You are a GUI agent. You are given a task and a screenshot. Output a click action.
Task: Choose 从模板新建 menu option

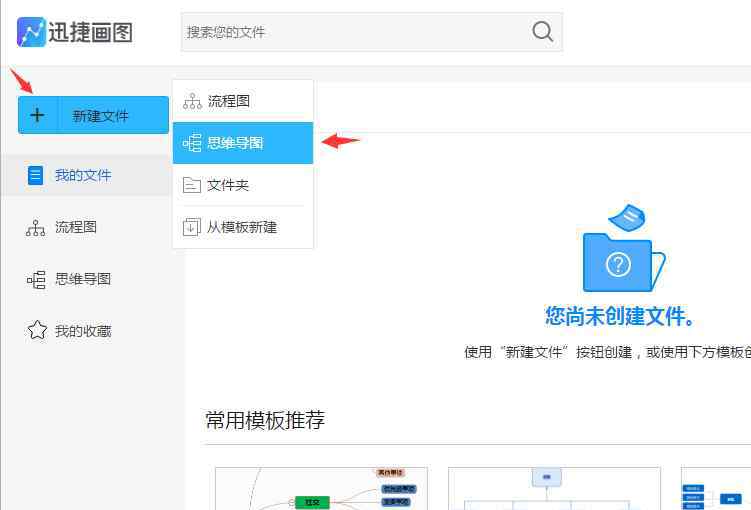(243, 227)
